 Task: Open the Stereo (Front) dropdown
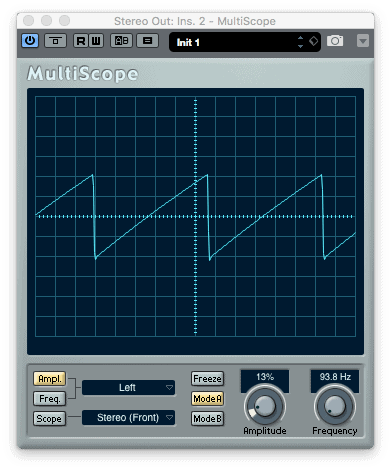(128, 418)
